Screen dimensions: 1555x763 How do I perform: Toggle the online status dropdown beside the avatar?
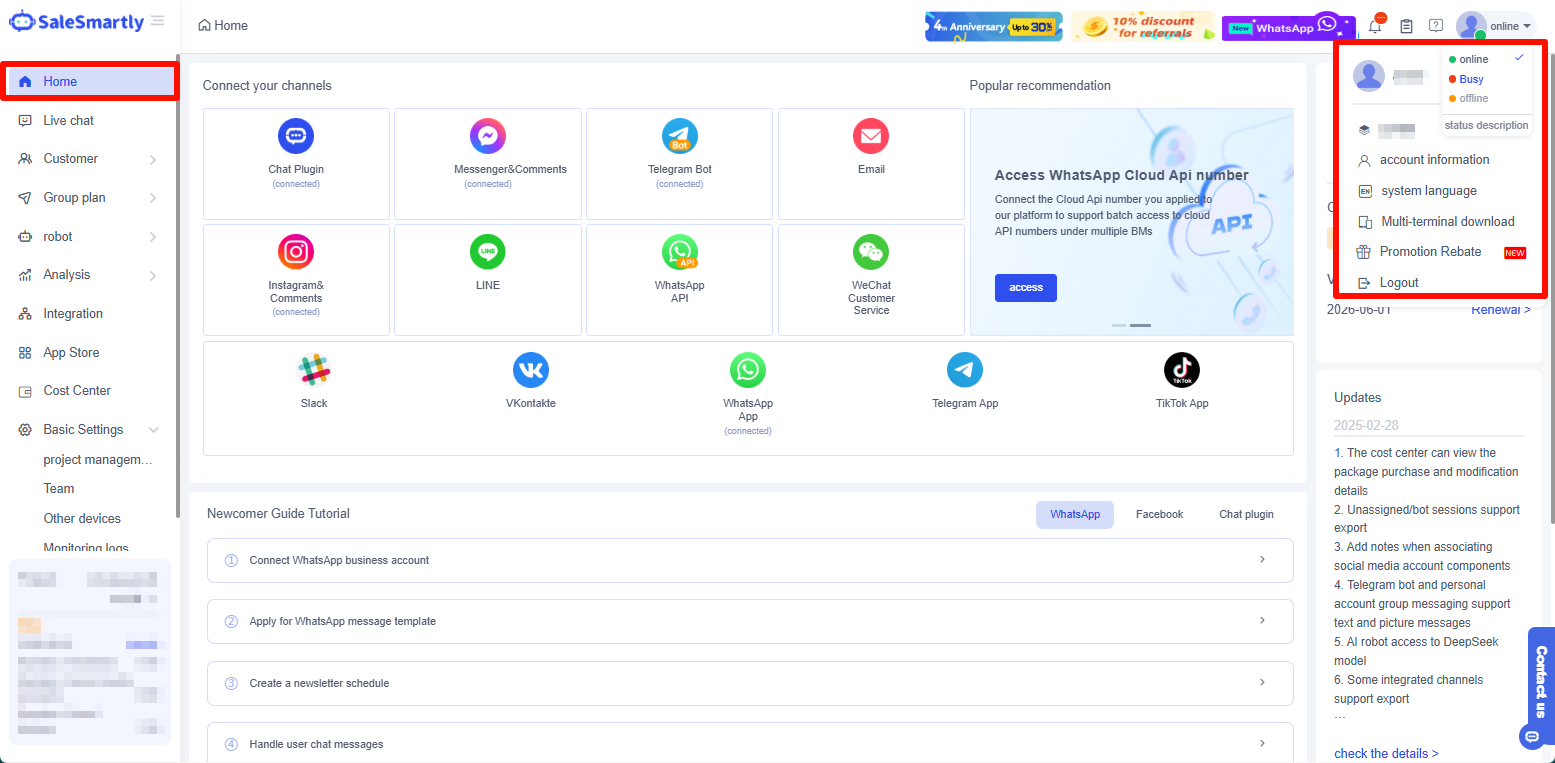tap(1511, 26)
